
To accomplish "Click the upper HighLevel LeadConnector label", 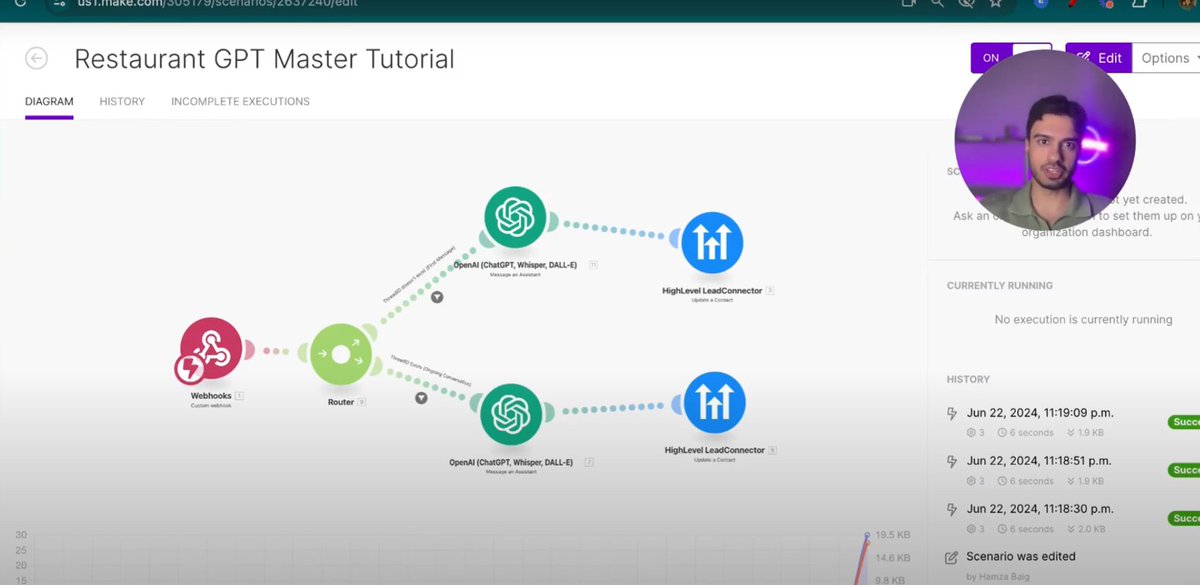I will (x=712, y=291).
